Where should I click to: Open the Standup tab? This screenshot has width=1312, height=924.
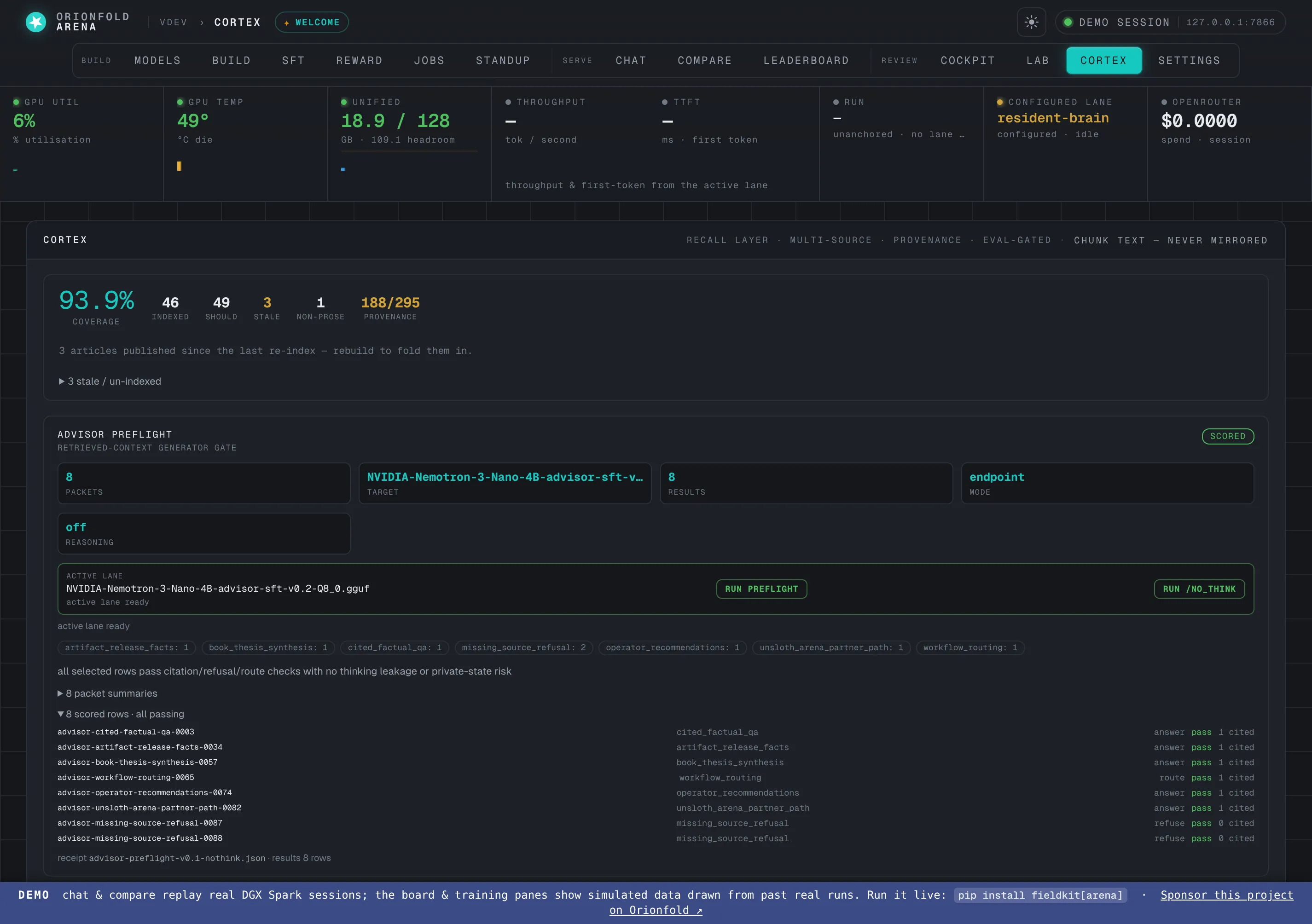point(503,61)
